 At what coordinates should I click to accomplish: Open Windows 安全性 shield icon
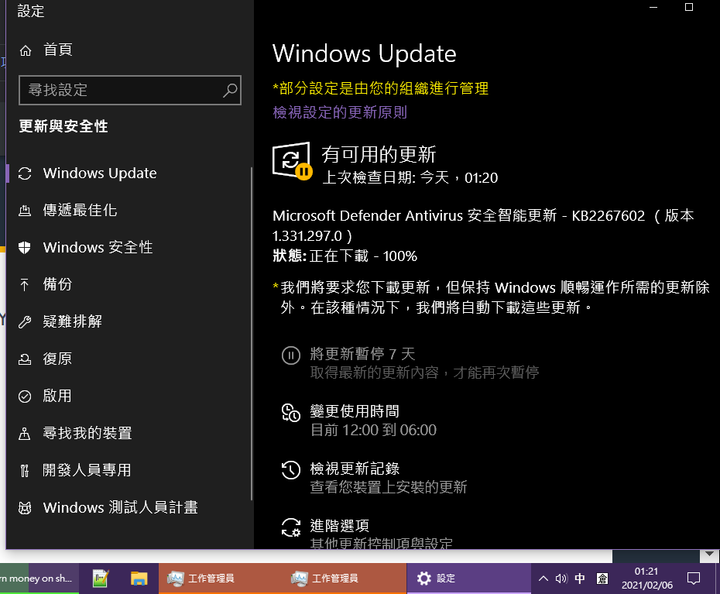[x=25, y=248]
